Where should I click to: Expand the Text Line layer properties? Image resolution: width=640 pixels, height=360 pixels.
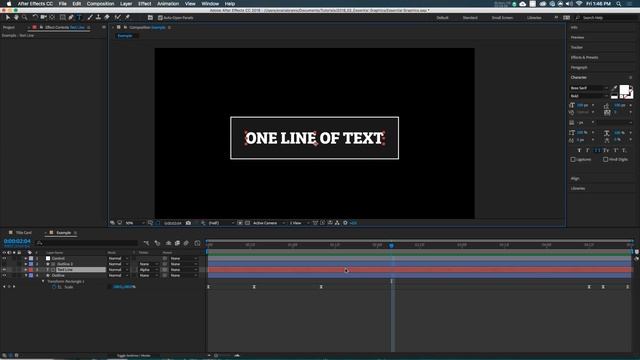click(26, 270)
